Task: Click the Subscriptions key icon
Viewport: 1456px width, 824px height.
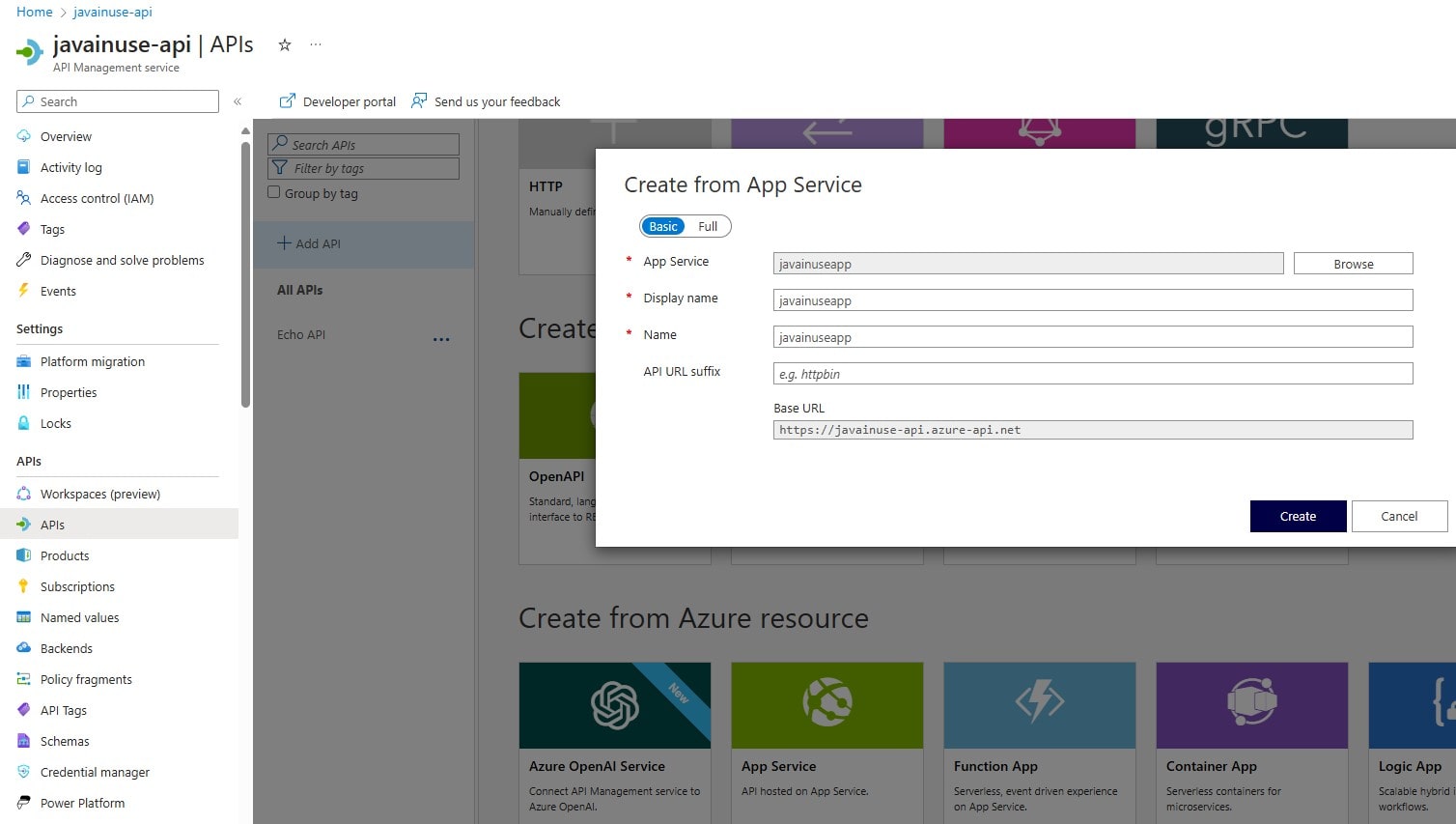Action: 24,586
